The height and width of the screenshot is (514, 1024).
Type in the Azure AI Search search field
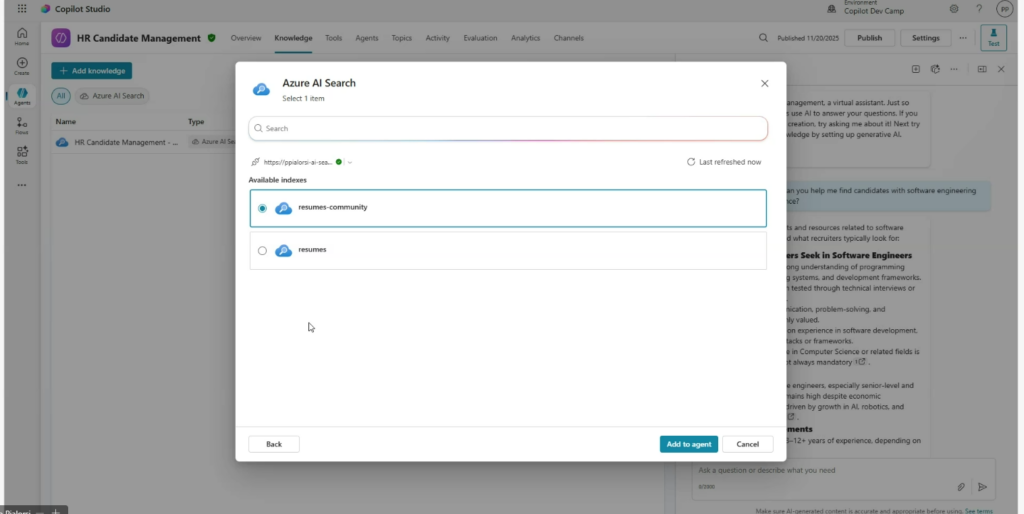508,128
